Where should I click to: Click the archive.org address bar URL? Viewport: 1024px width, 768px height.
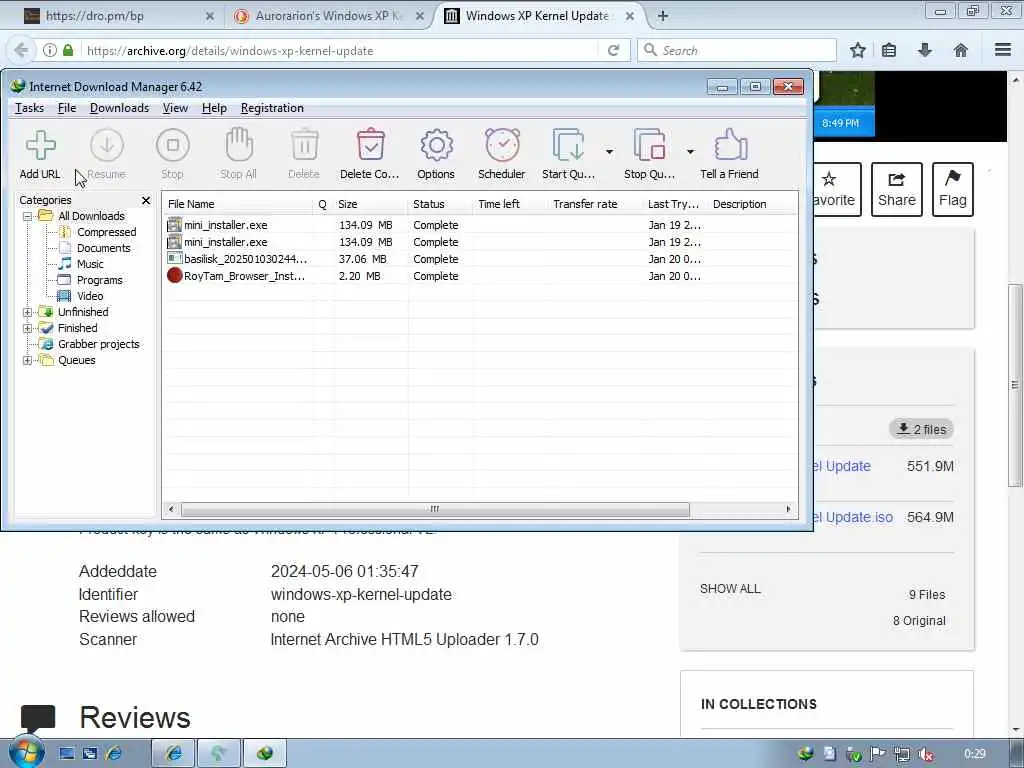coord(230,50)
